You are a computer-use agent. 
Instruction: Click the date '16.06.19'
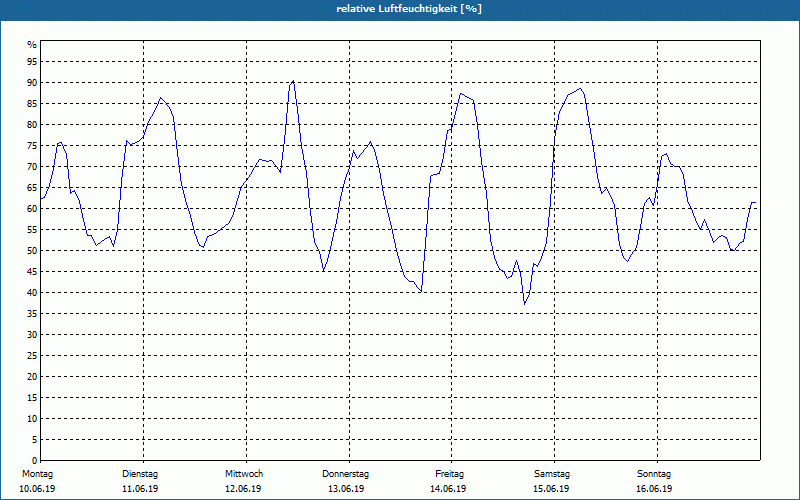tap(654, 489)
